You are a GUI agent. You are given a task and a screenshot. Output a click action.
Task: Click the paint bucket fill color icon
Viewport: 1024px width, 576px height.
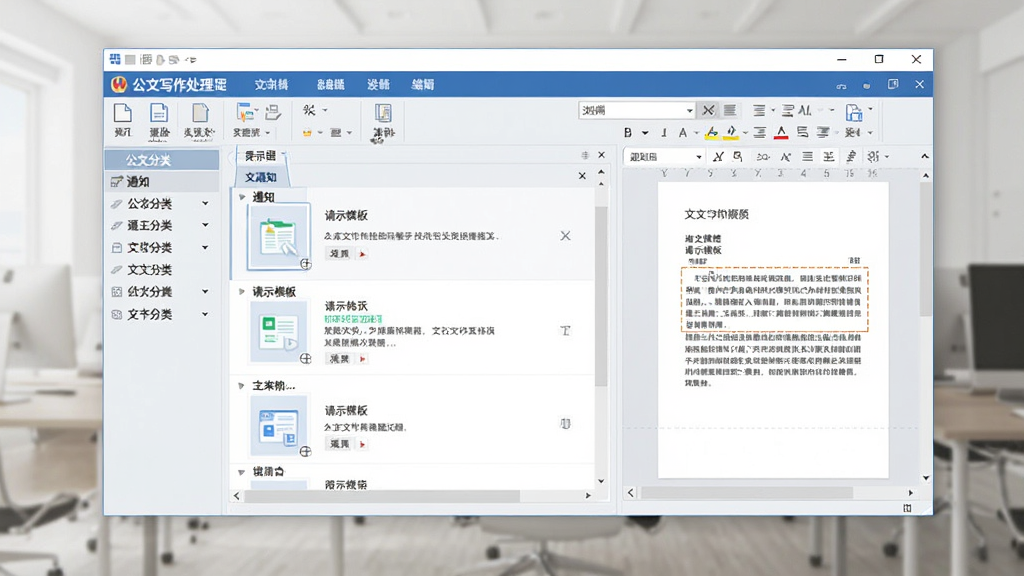click(x=731, y=133)
